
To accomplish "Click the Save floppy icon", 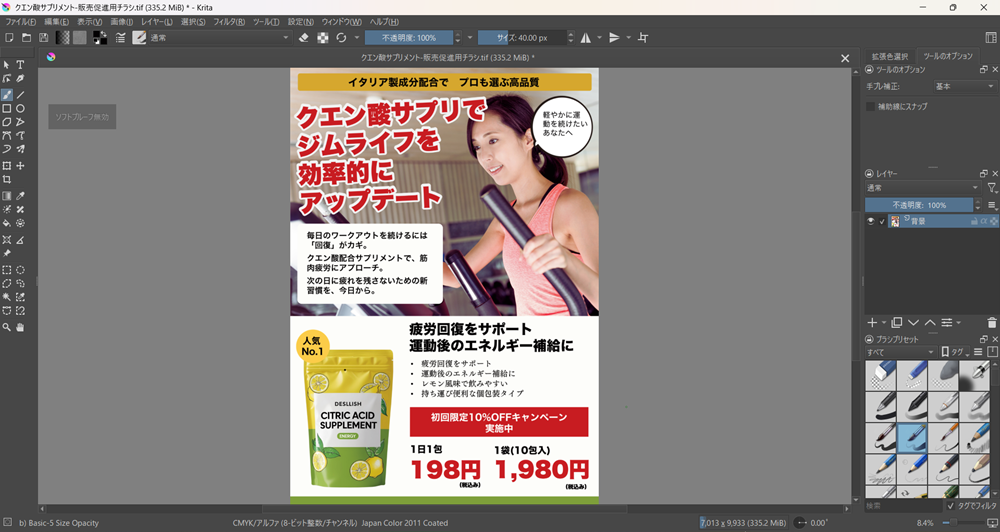I will (x=43, y=38).
